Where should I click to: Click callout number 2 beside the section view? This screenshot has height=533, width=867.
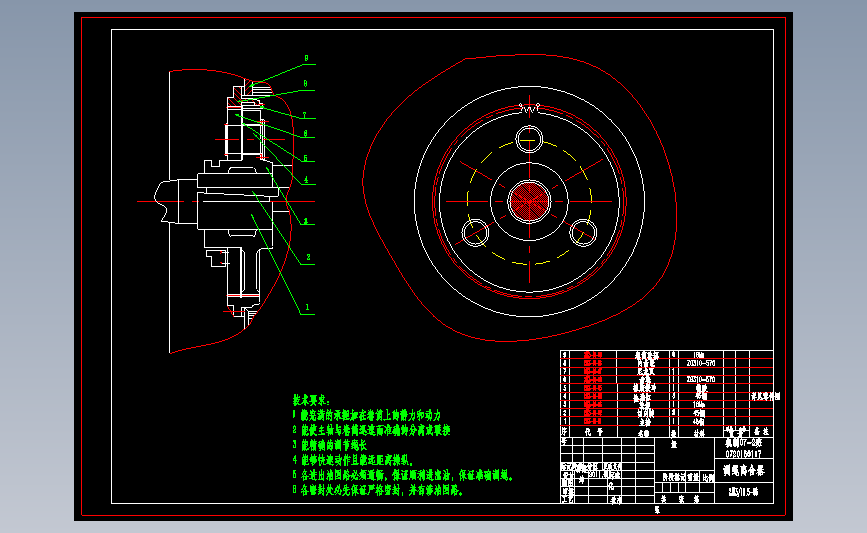[x=308, y=257]
